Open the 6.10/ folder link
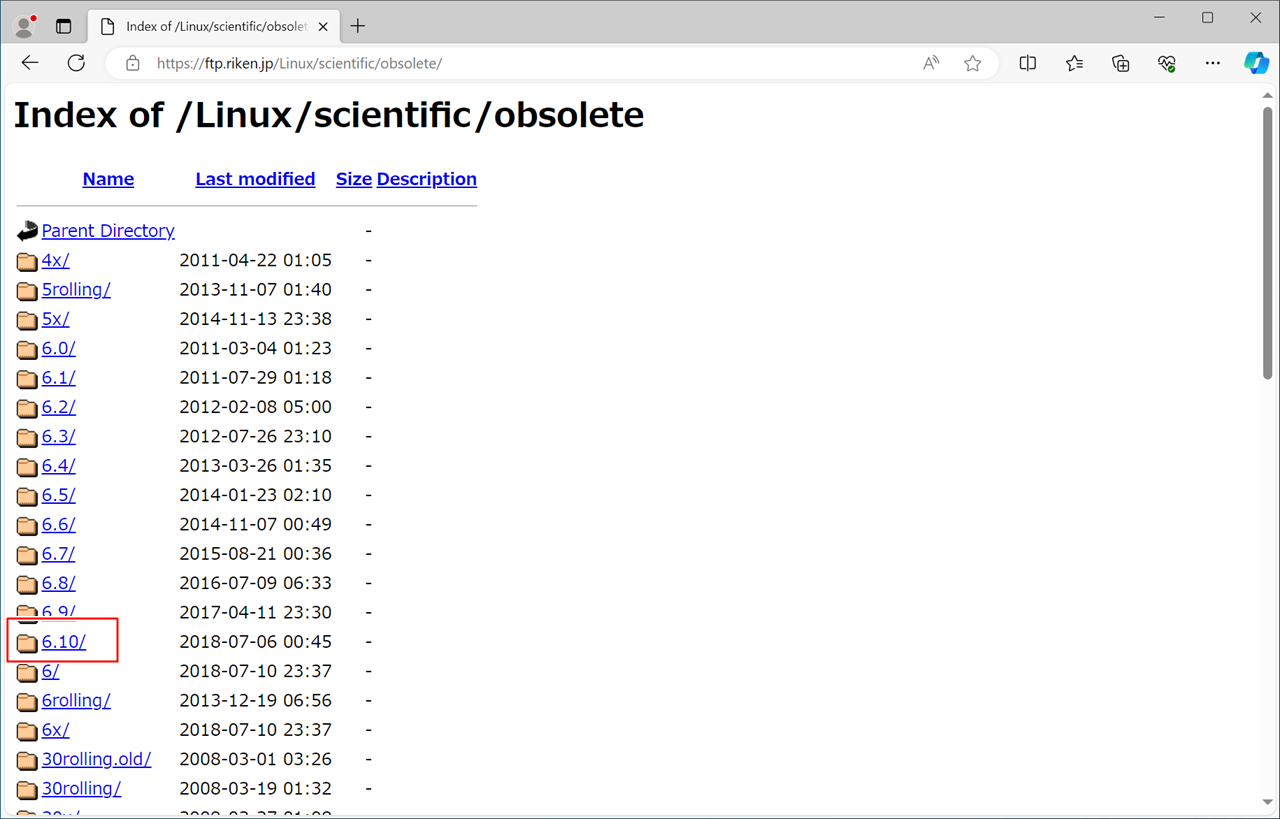Screen dimensions: 1280x819 pos(64,642)
